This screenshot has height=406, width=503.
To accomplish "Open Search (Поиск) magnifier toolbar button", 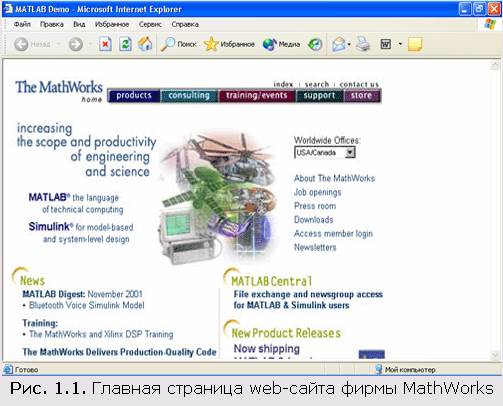I will pyautogui.click(x=178, y=44).
